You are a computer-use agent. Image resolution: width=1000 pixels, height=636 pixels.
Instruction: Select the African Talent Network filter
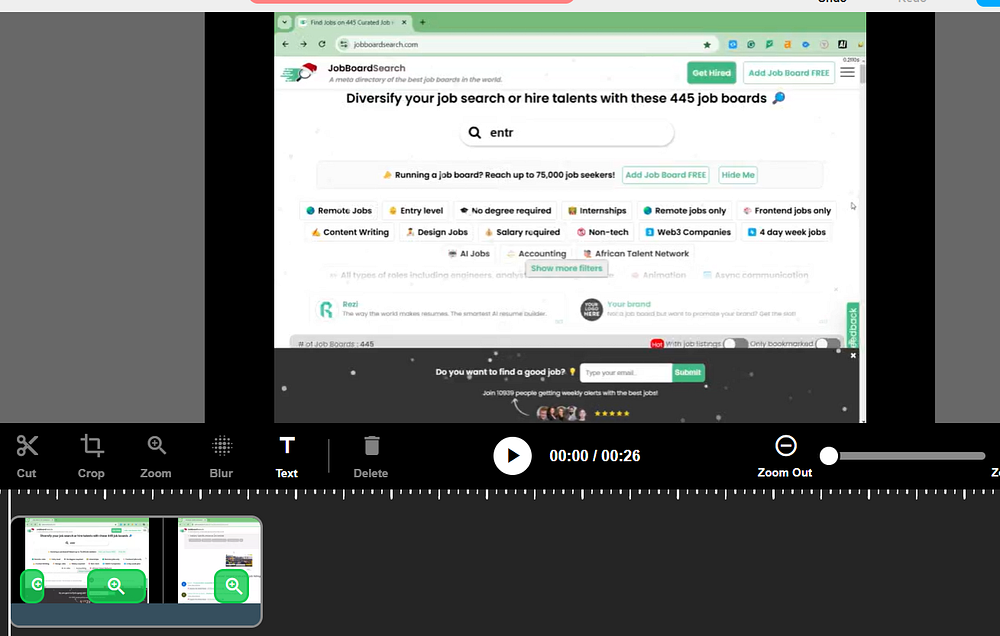pyautogui.click(x=636, y=253)
